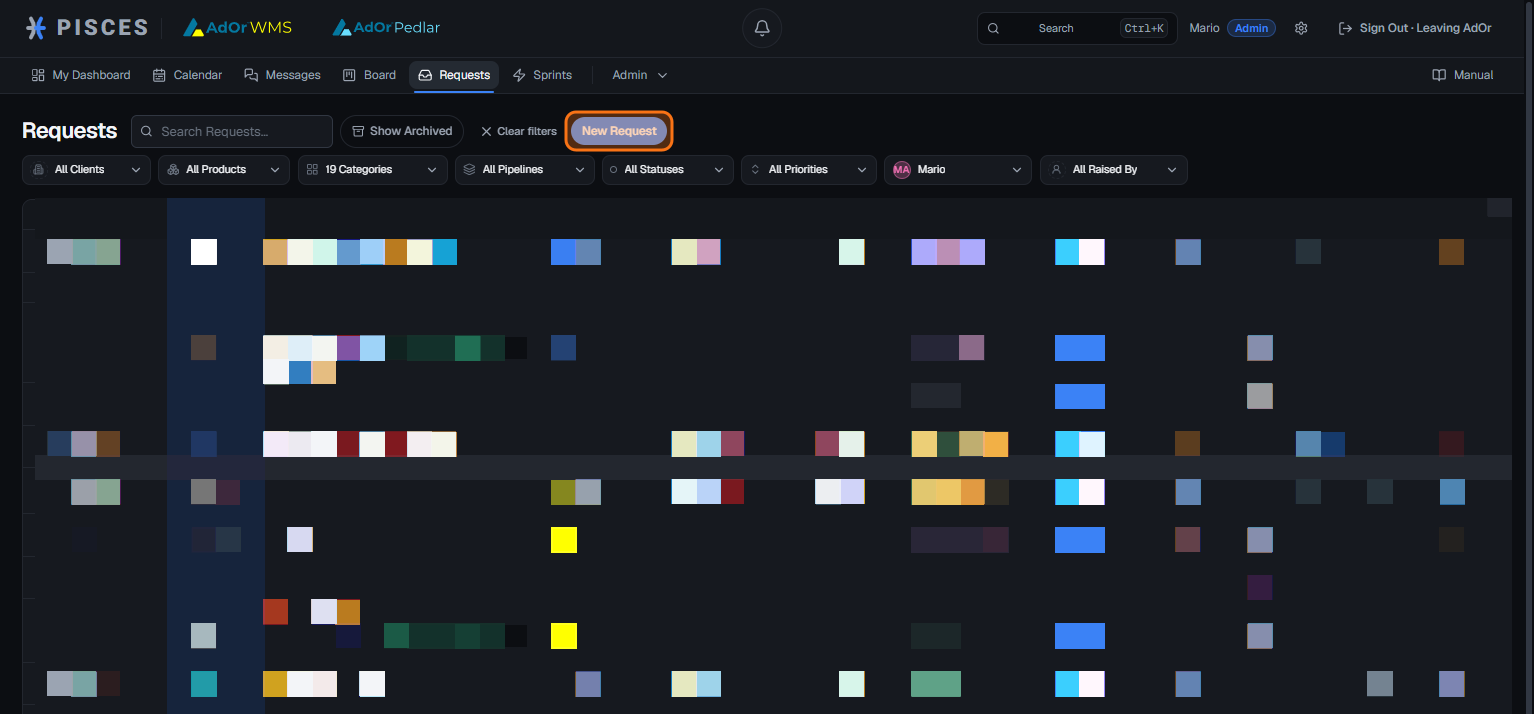Expand the All Statuses dropdown
This screenshot has height=714, width=1534.
point(667,170)
